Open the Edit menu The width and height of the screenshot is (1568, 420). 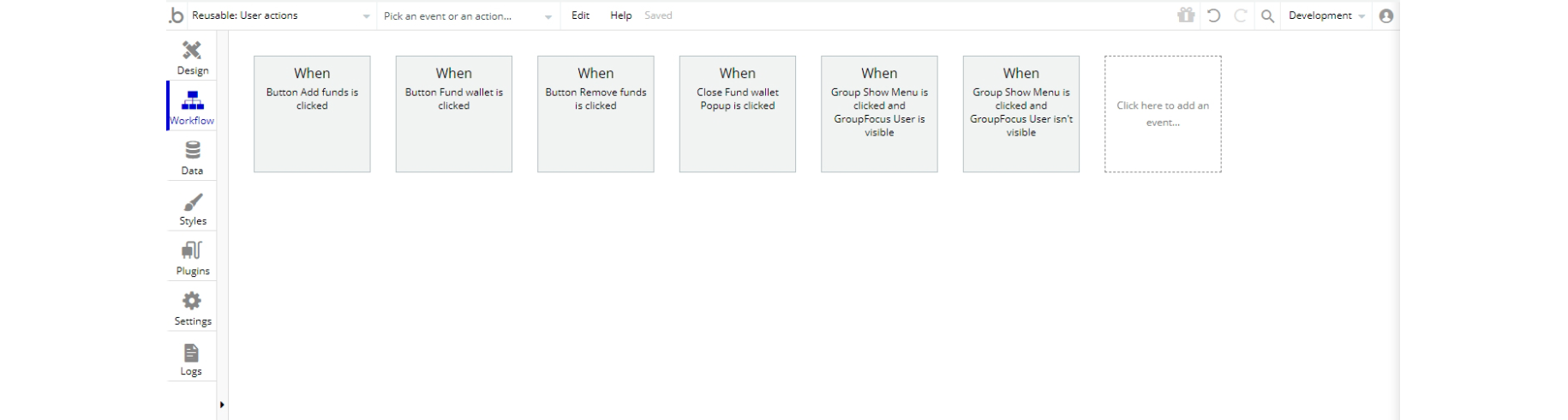(580, 15)
